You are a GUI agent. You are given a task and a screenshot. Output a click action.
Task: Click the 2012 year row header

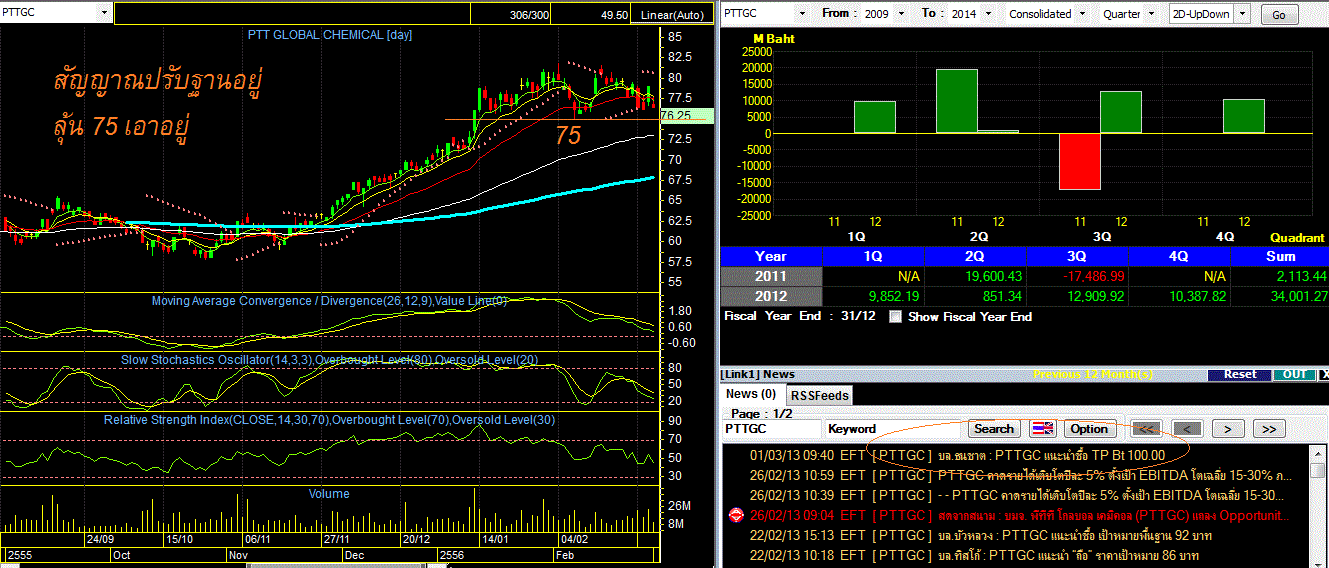771,296
